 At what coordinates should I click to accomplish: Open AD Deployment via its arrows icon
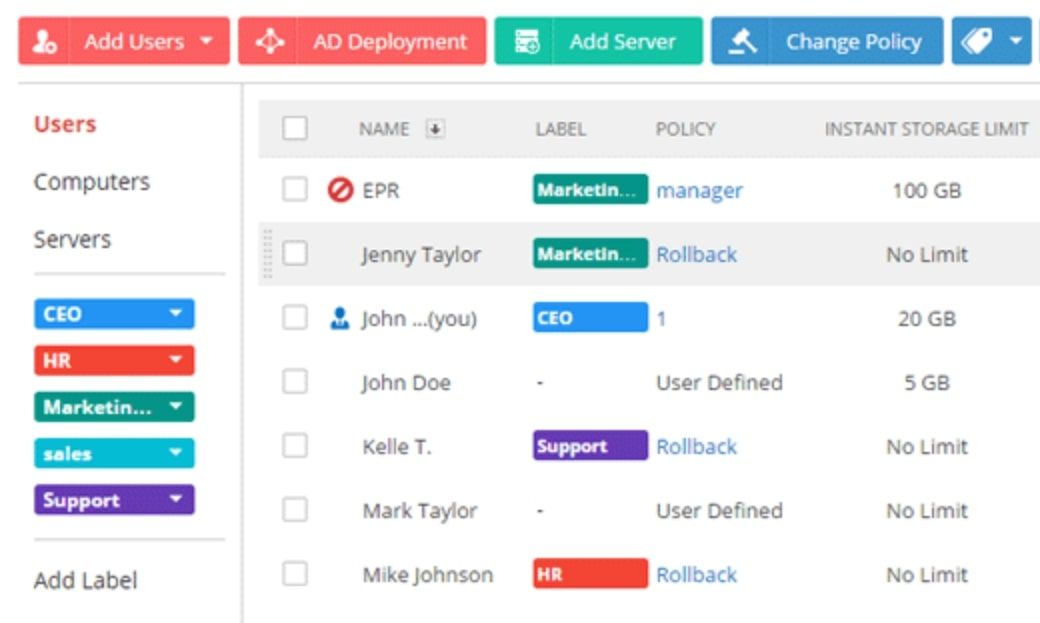(x=267, y=42)
